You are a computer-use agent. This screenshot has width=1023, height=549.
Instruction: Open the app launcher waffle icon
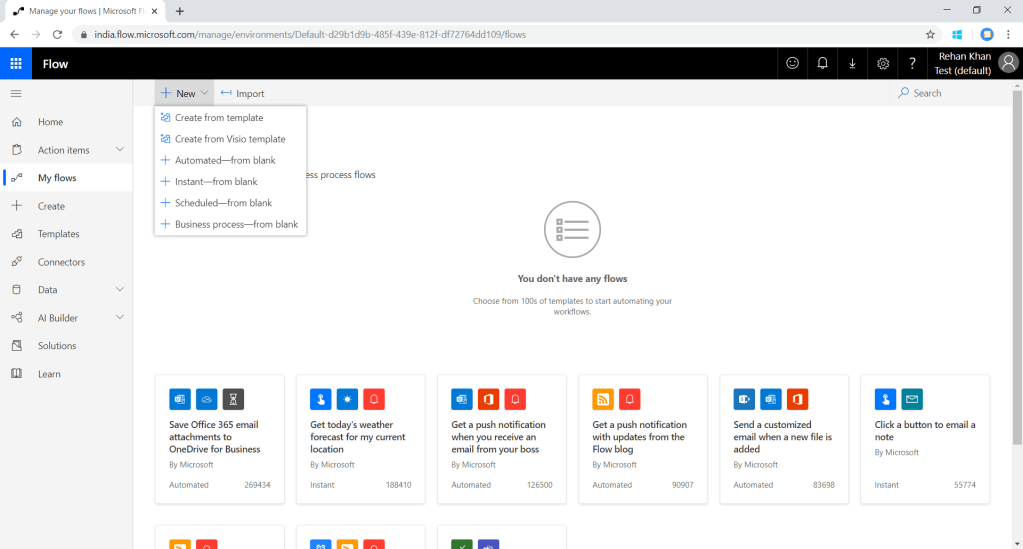click(16, 64)
